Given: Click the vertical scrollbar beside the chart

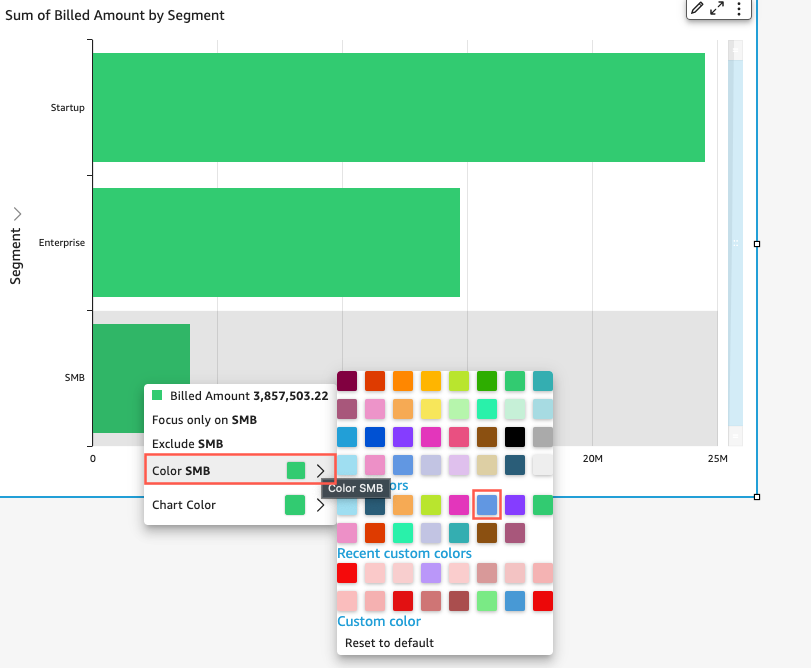Looking at the screenshot, I should pyautogui.click(x=735, y=240).
